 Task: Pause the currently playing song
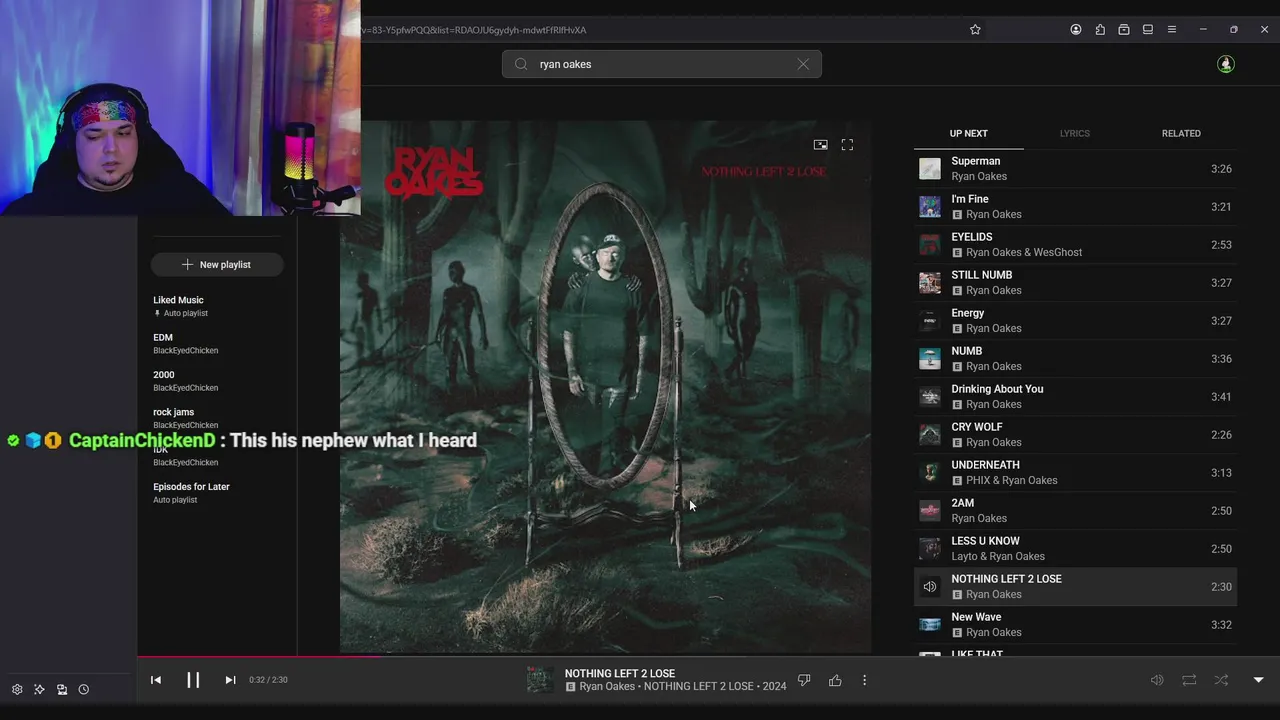click(x=193, y=680)
